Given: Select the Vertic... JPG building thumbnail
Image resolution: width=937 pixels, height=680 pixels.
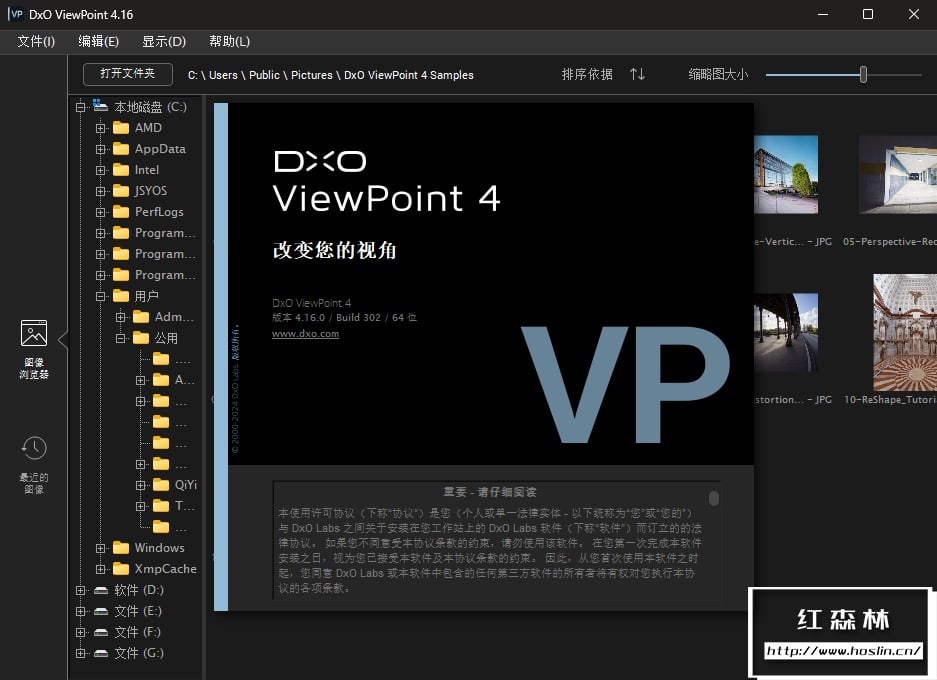Looking at the screenshot, I should (x=786, y=174).
